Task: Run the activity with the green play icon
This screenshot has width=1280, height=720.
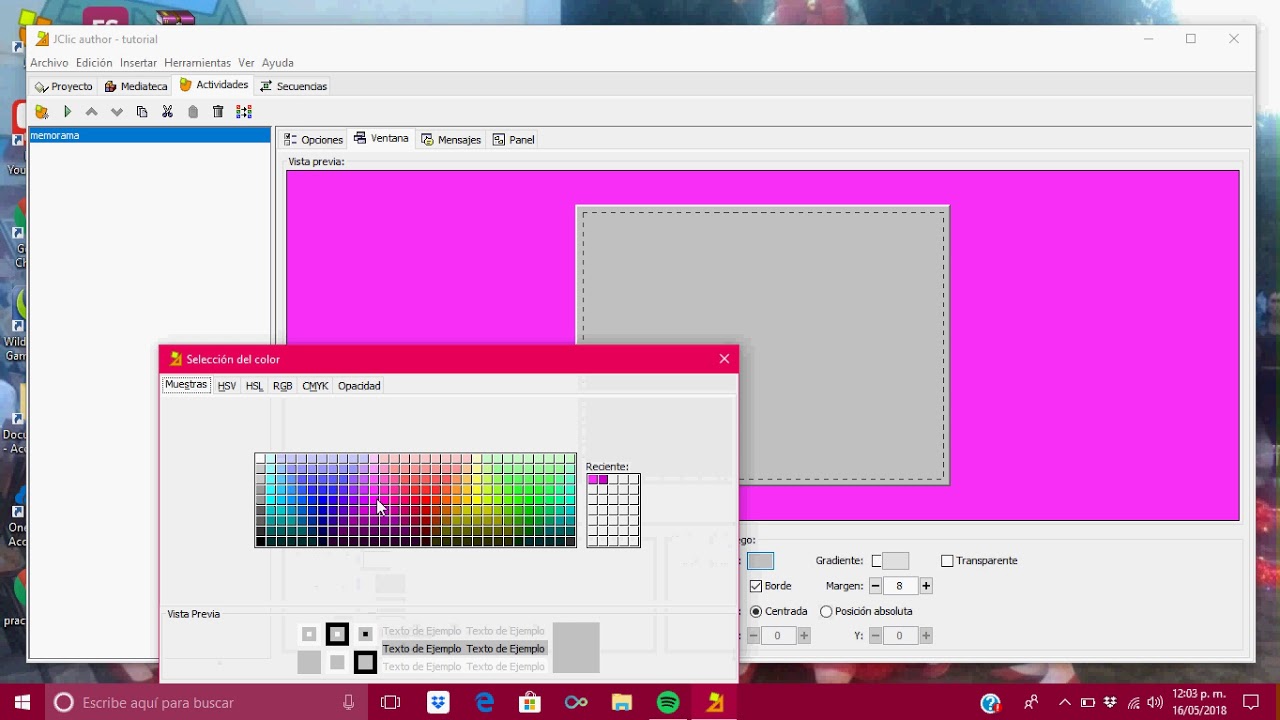Action: pyautogui.click(x=67, y=112)
